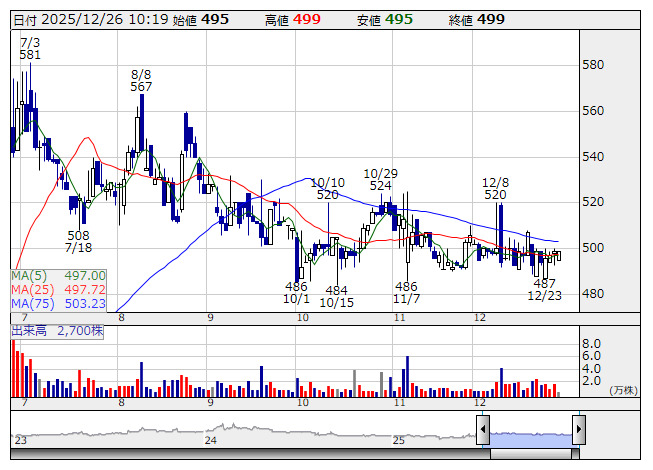Click the 484 10/15 low label
Viewport: 653px width, 470px height.
(x=336, y=296)
